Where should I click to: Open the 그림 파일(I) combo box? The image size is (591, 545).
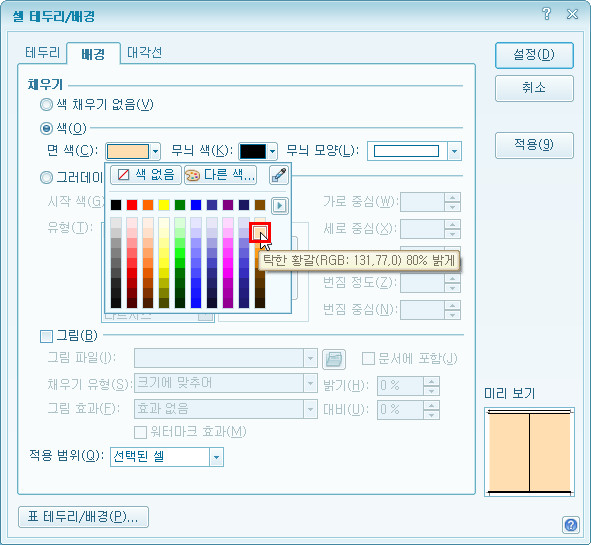pos(225,358)
